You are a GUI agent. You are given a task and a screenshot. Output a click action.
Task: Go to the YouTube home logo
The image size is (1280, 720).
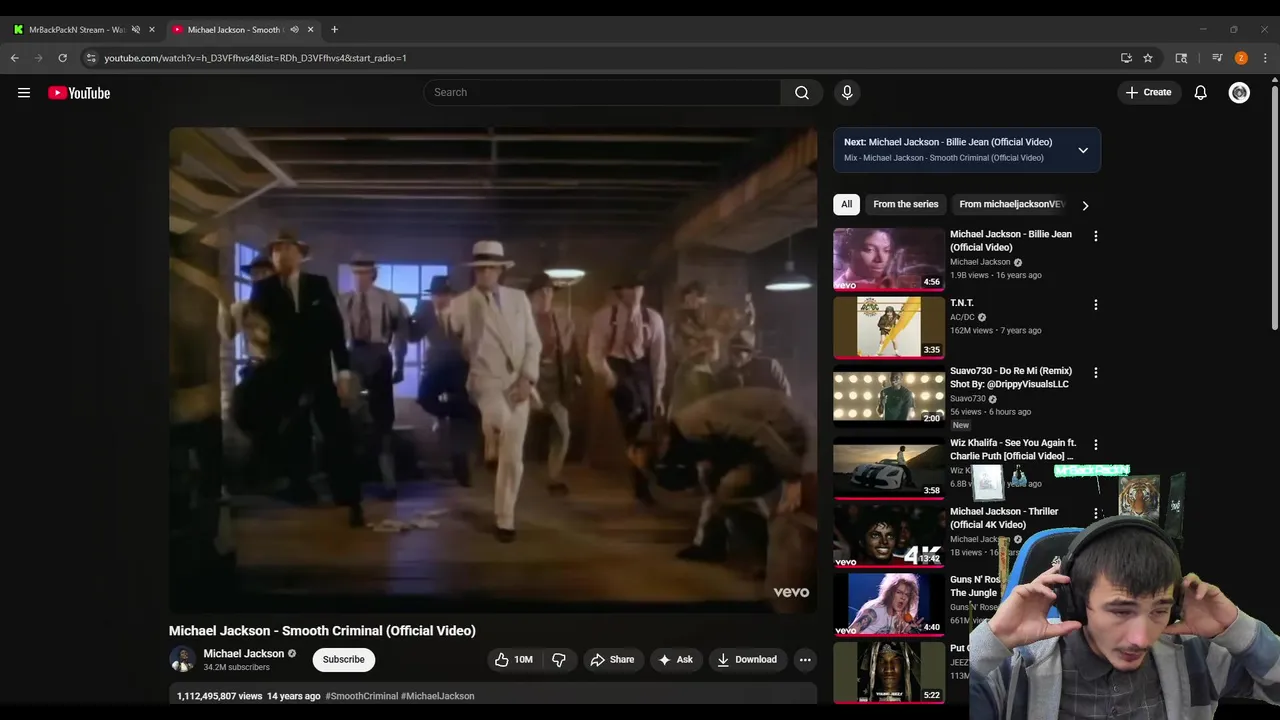79,93
